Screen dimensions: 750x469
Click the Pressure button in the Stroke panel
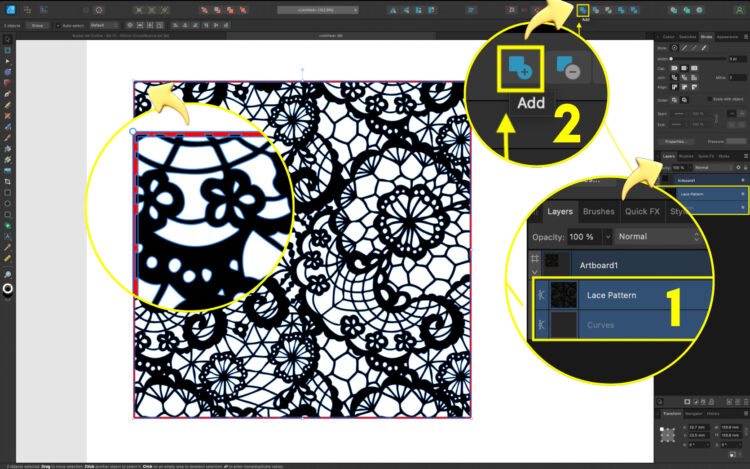717,141
